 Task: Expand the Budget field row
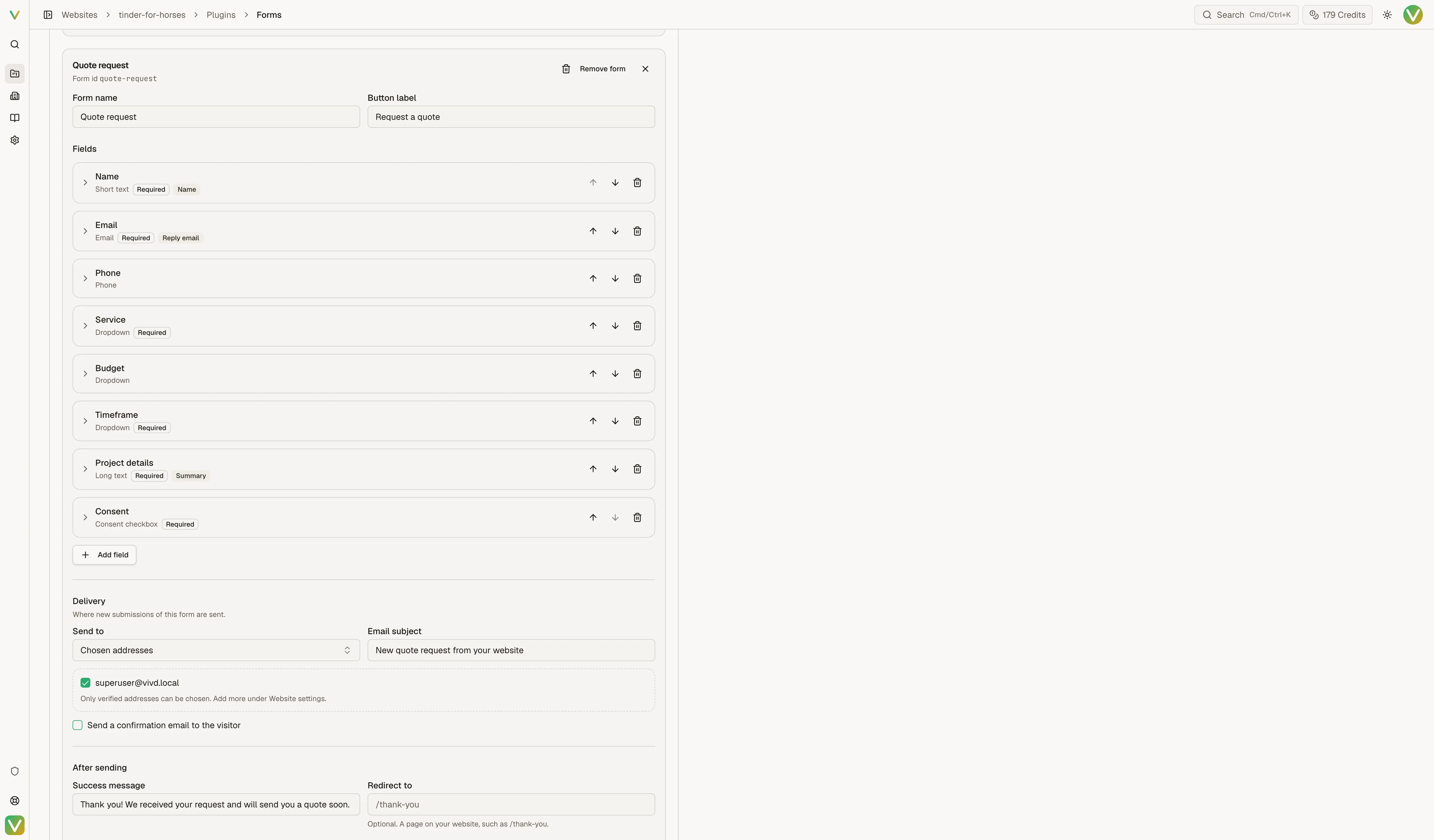85,374
